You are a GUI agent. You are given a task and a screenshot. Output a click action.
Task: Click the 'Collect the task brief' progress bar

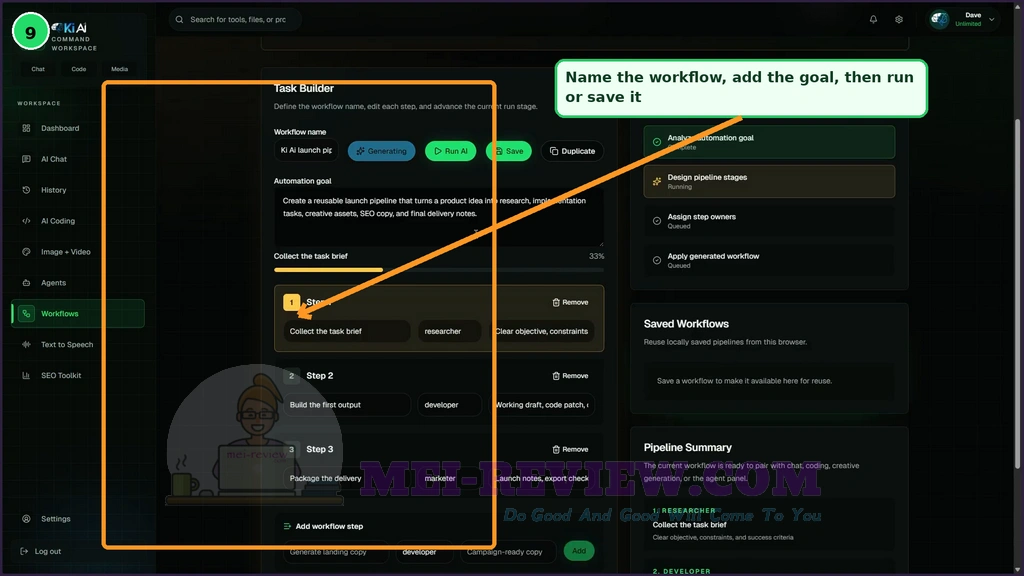click(x=439, y=270)
